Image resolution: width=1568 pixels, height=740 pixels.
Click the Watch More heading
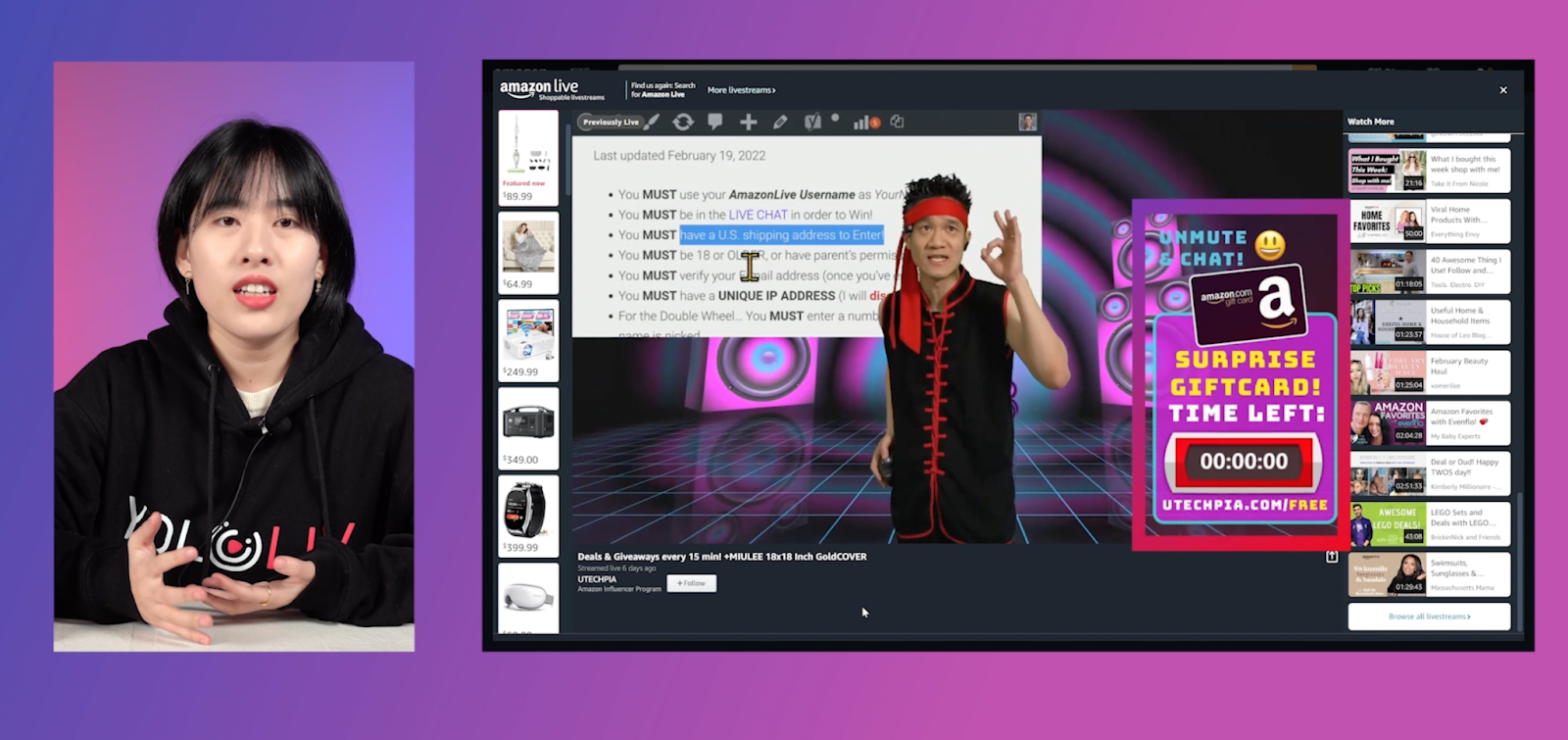1370,122
